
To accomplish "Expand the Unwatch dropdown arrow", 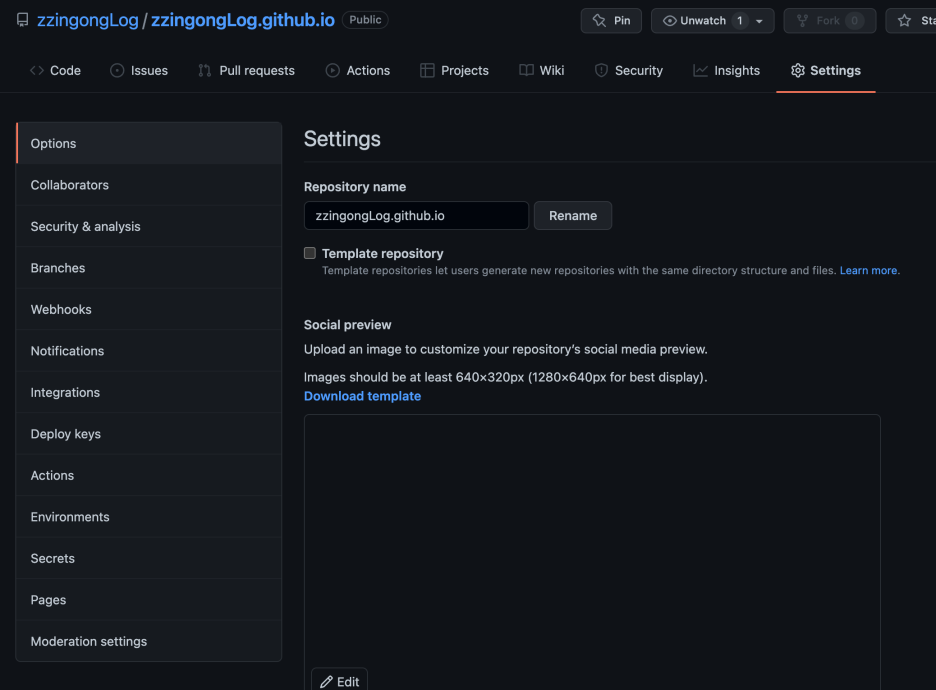I will pos(759,21).
